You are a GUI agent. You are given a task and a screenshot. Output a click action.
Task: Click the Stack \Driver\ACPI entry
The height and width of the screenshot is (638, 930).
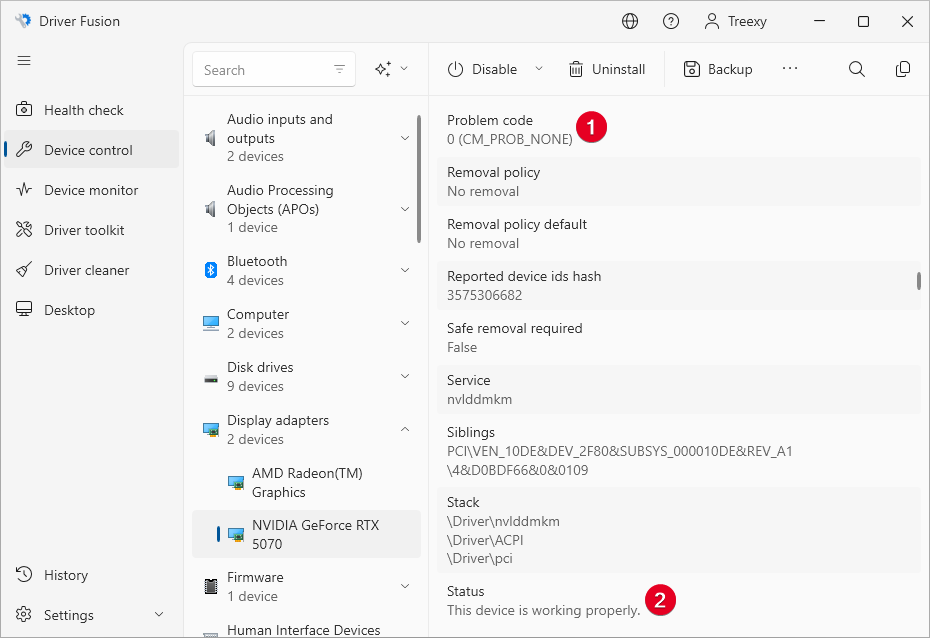click(x=485, y=540)
